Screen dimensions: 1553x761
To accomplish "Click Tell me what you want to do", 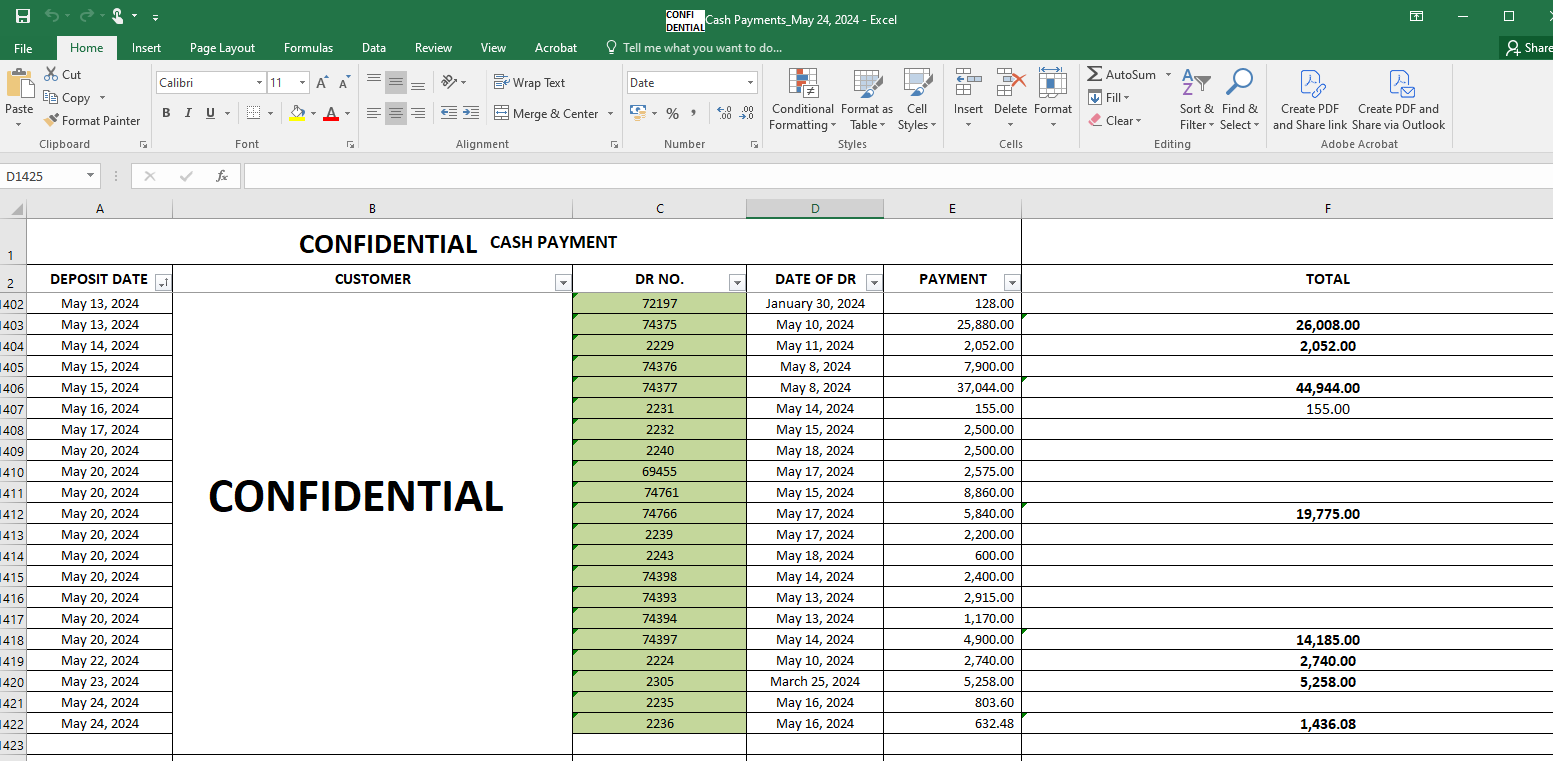I will pyautogui.click(x=694, y=48).
